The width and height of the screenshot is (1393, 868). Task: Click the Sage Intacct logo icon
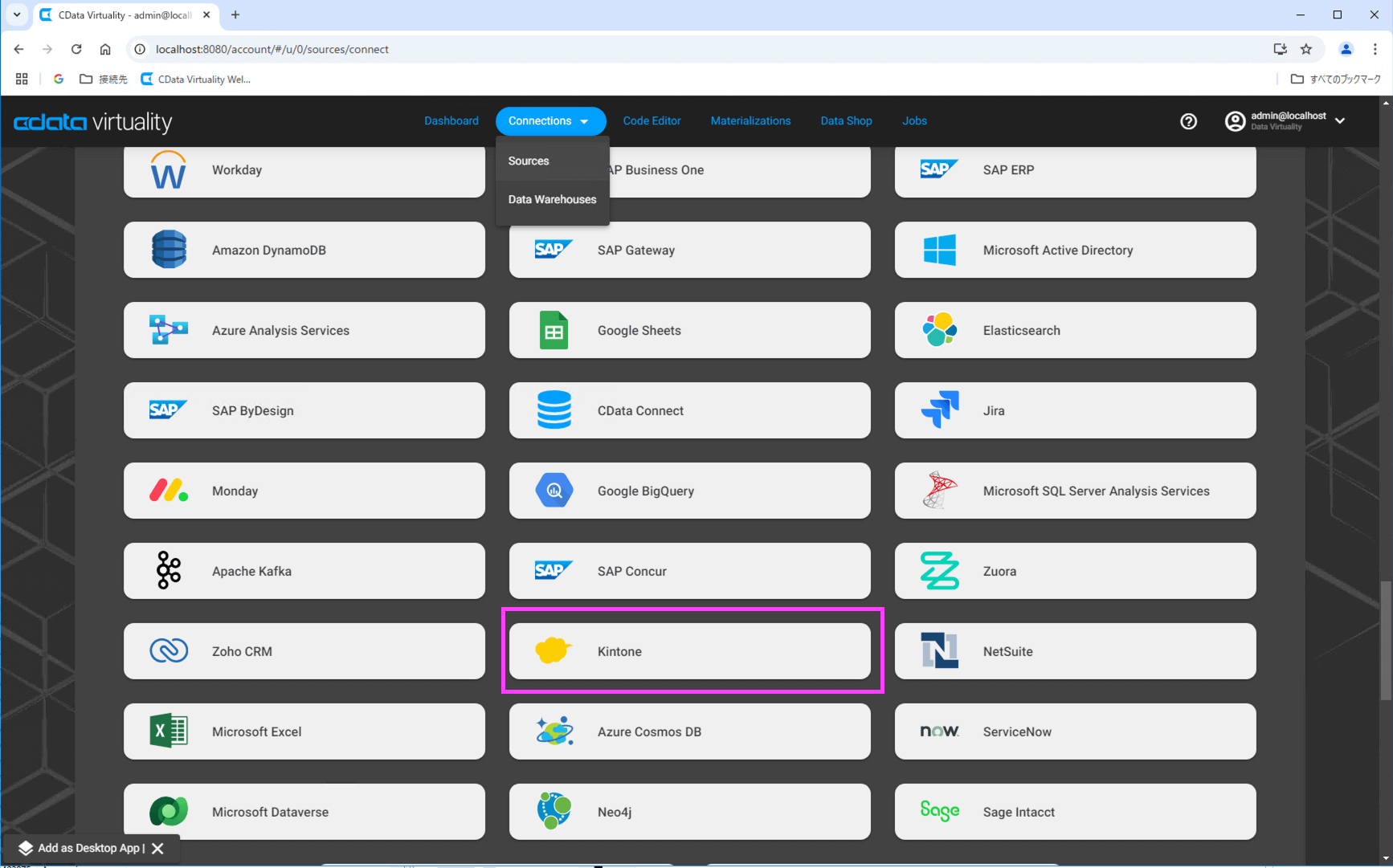pyautogui.click(x=940, y=811)
